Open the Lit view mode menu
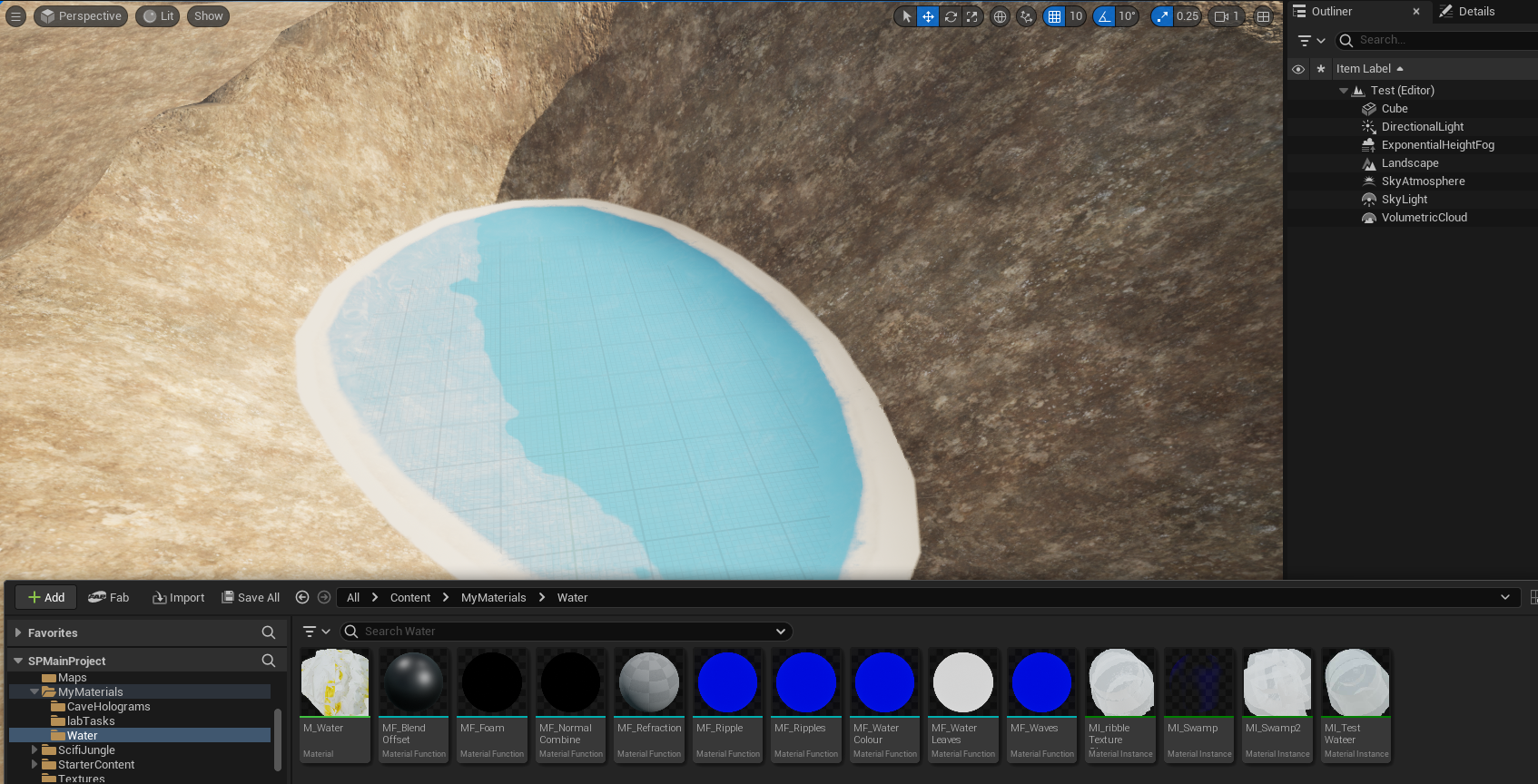The width and height of the screenshot is (1538, 784). coord(158,16)
